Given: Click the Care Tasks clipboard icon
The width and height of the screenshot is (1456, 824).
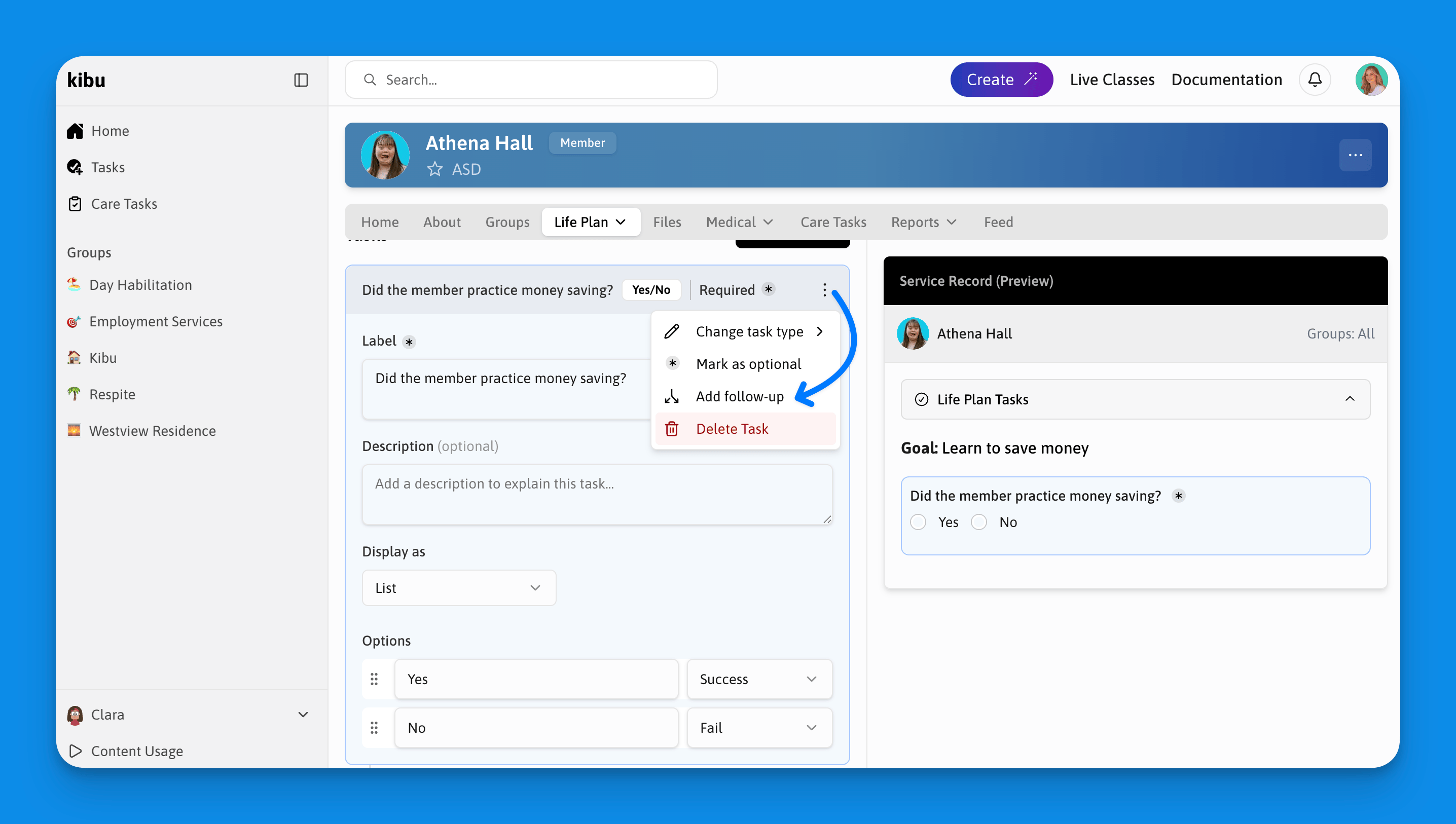Looking at the screenshot, I should click(75, 204).
